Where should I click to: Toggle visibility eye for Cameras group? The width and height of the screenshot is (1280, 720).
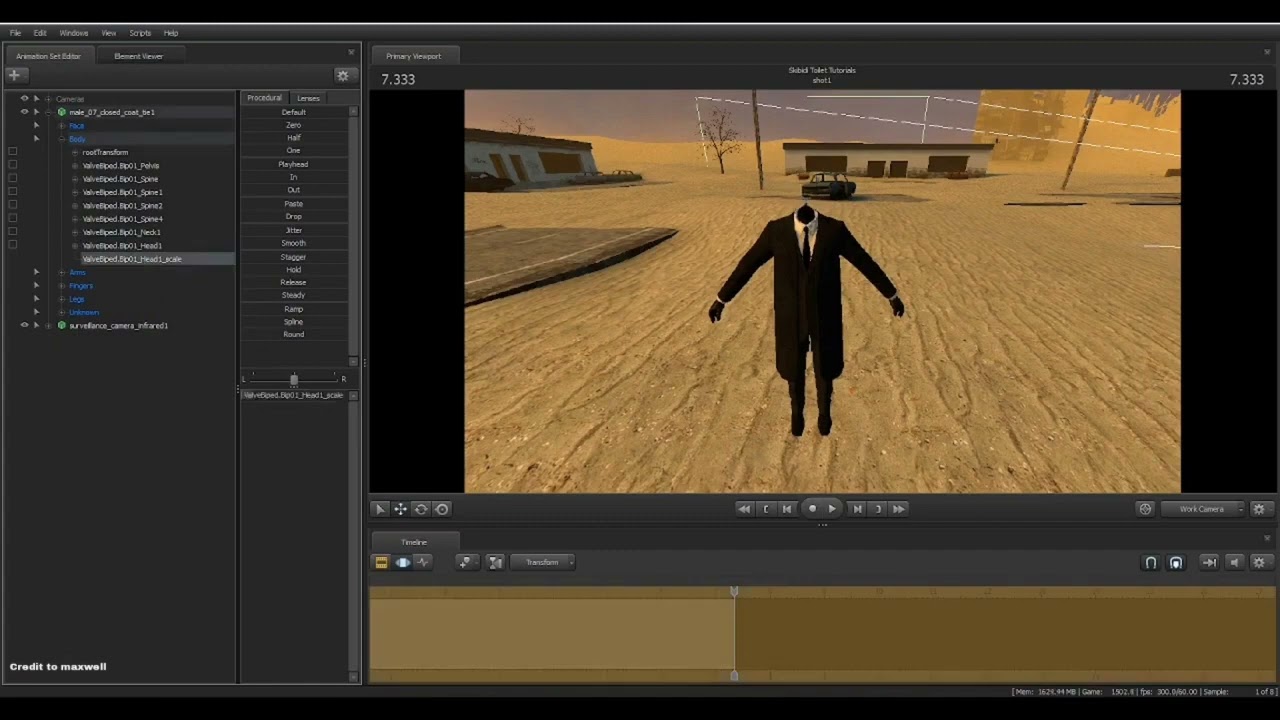click(24, 99)
